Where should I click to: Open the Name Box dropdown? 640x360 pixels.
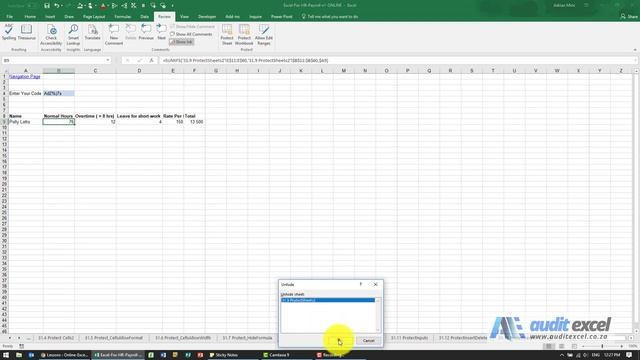point(108,60)
